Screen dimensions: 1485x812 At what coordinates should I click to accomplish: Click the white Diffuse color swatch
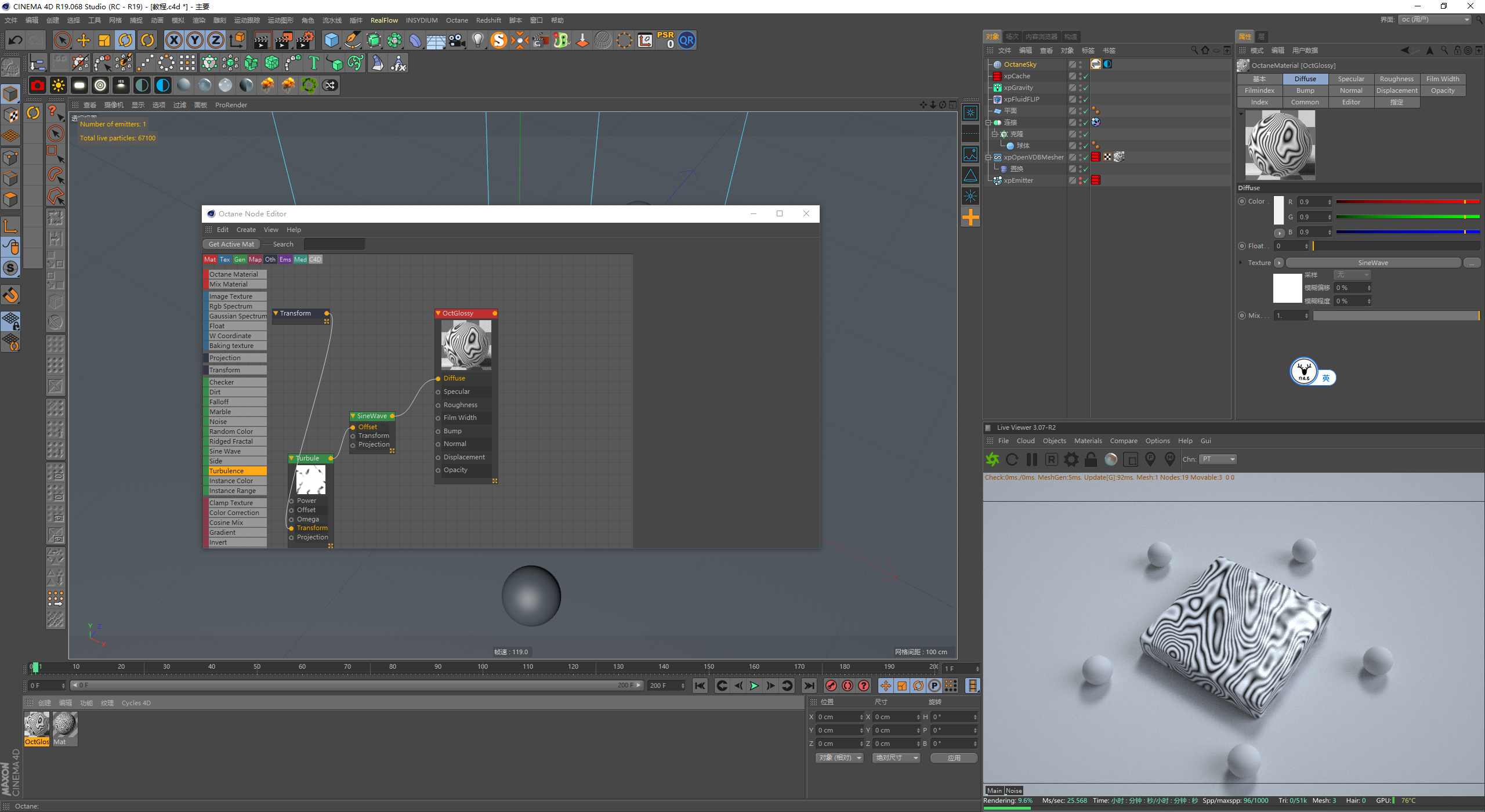[x=1278, y=210]
